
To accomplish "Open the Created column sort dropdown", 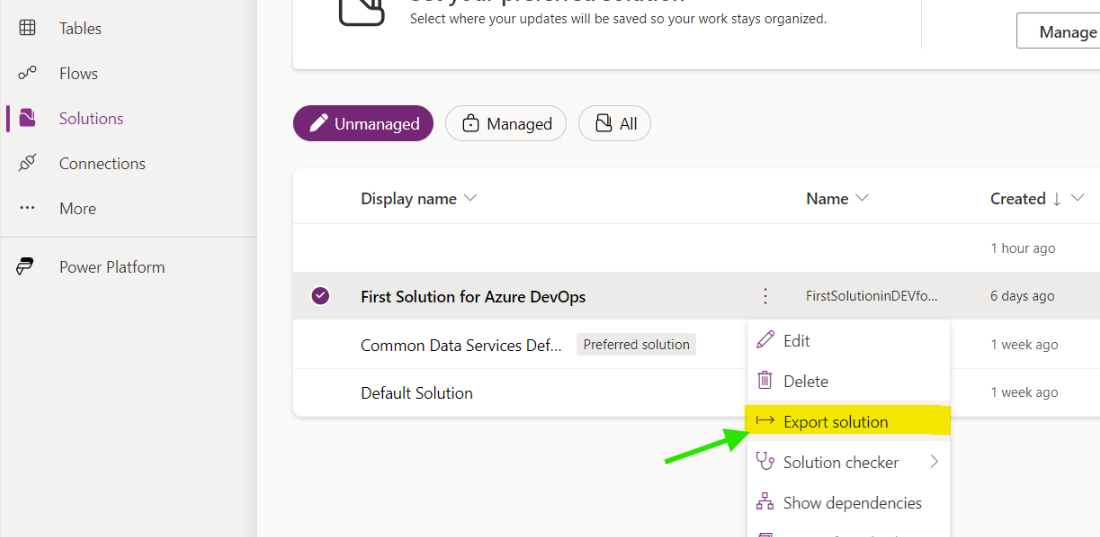I will coord(1078,198).
